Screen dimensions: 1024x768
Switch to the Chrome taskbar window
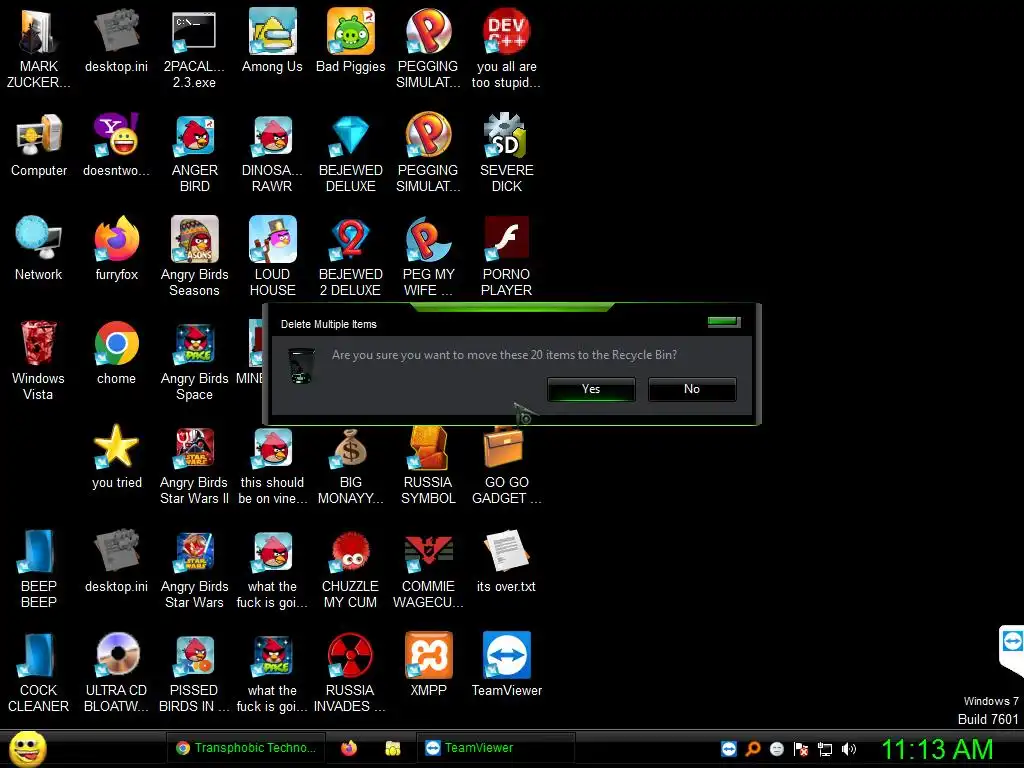(x=246, y=748)
